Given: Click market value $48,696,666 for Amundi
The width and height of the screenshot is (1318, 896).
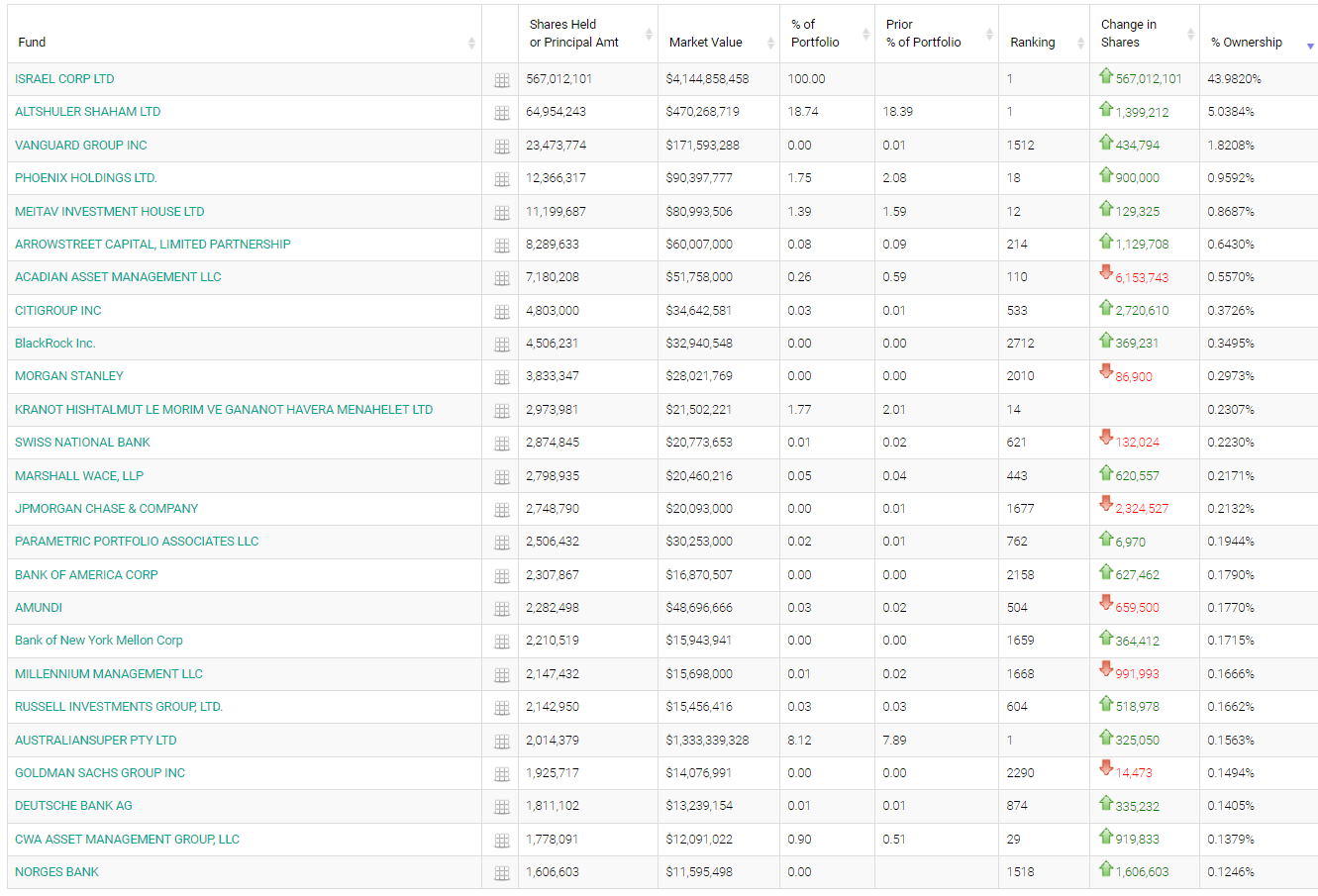Looking at the screenshot, I should pyautogui.click(x=699, y=608).
